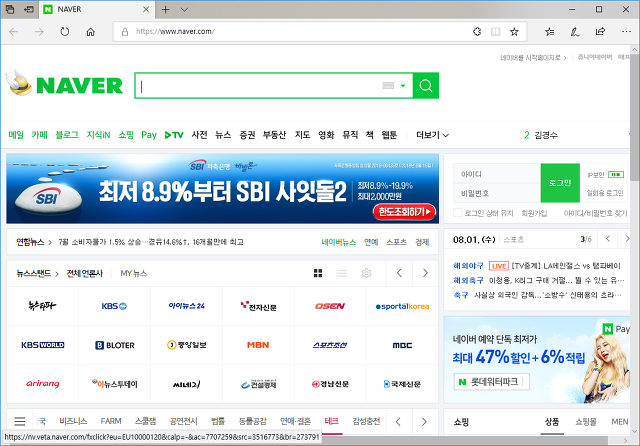This screenshot has width=640, height=446.
Task: Click the KBS press logo
Action: pos(114,306)
